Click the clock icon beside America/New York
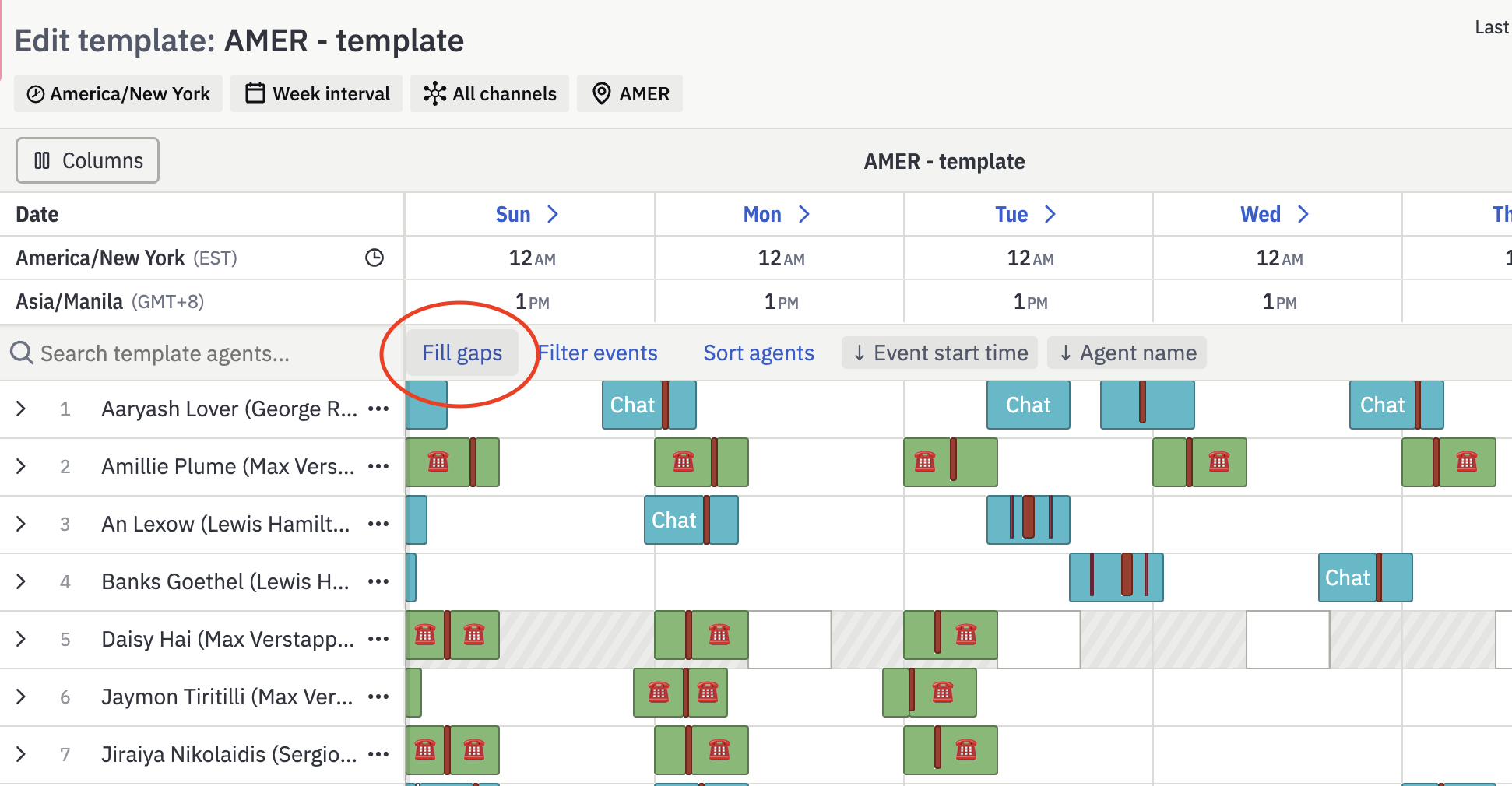The width and height of the screenshot is (1512, 786). pos(374,258)
